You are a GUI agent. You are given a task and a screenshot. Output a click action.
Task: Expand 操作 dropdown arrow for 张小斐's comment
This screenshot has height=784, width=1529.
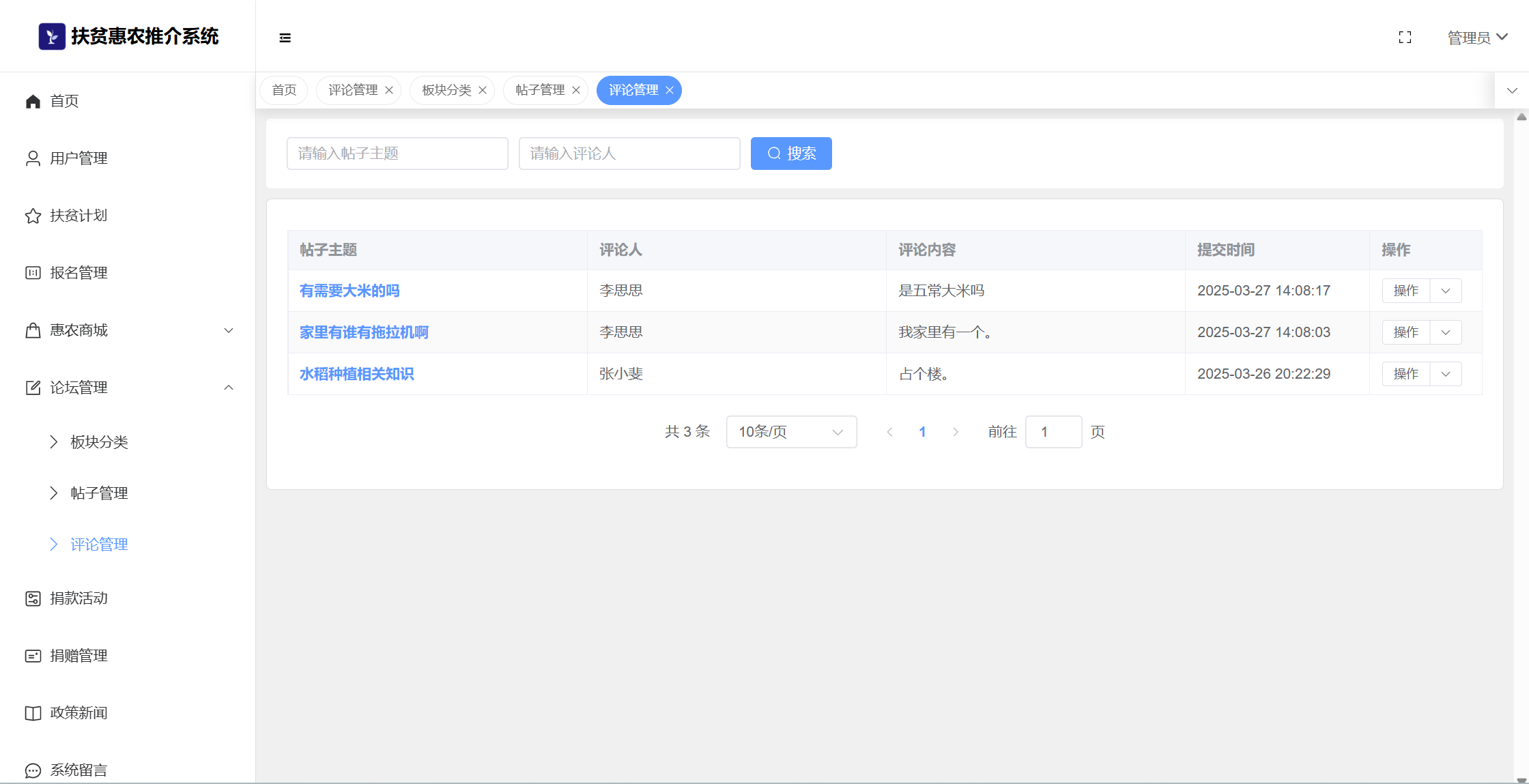click(x=1446, y=374)
